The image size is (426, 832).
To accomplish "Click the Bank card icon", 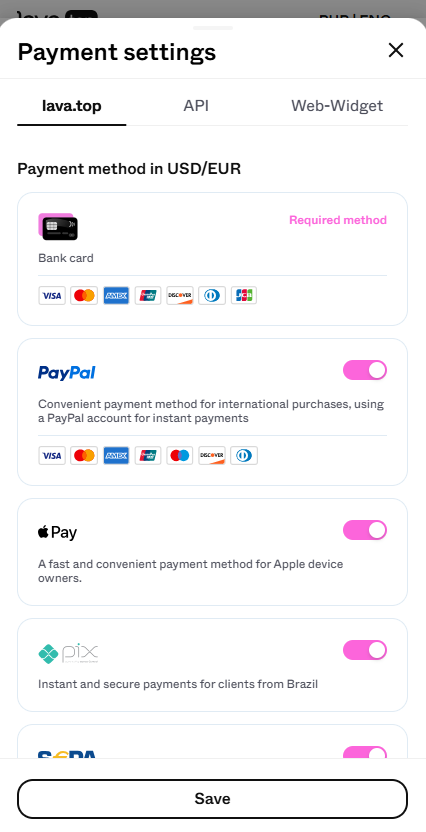I will 58,227.
